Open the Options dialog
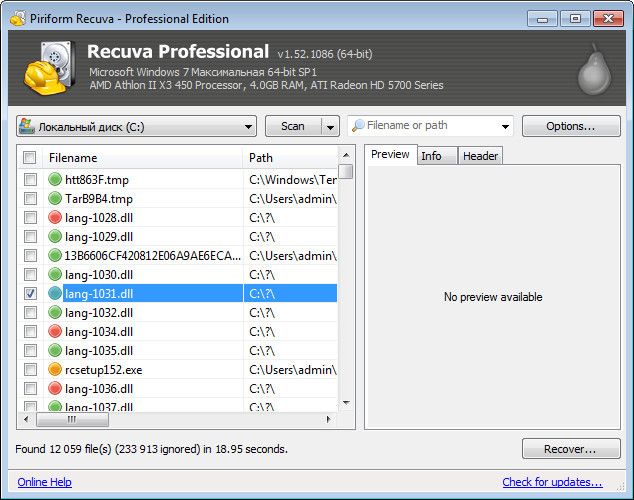 tap(571, 126)
